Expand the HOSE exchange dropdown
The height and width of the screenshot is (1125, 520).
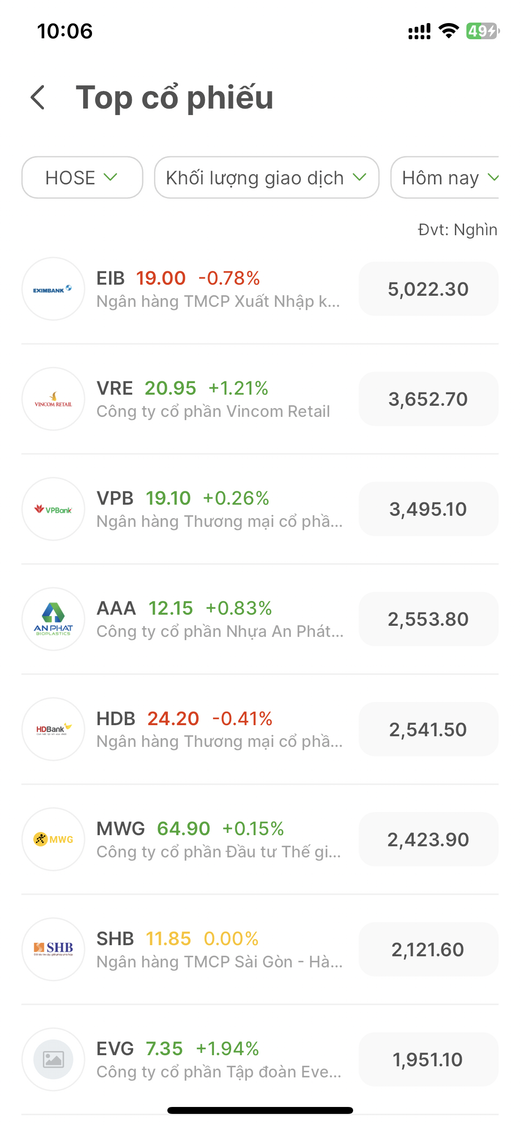[82, 177]
